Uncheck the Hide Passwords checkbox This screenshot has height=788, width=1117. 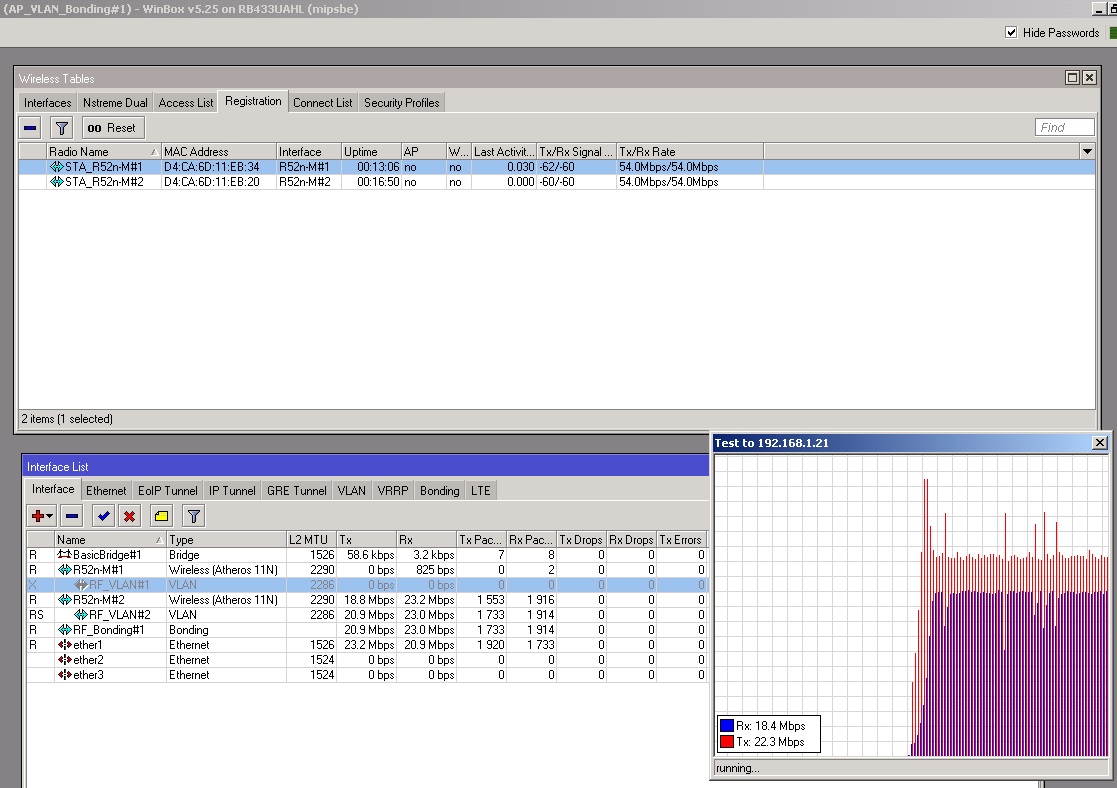click(1011, 32)
